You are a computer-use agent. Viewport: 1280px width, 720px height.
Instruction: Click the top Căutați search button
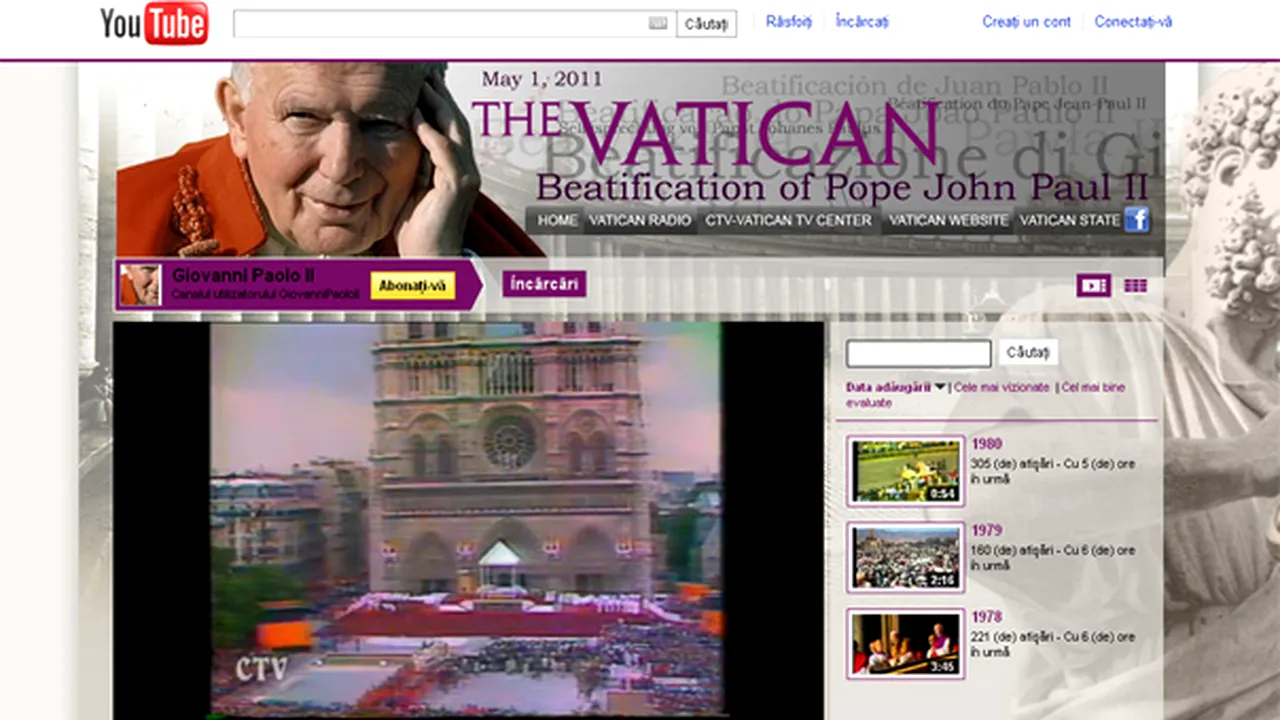707,23
